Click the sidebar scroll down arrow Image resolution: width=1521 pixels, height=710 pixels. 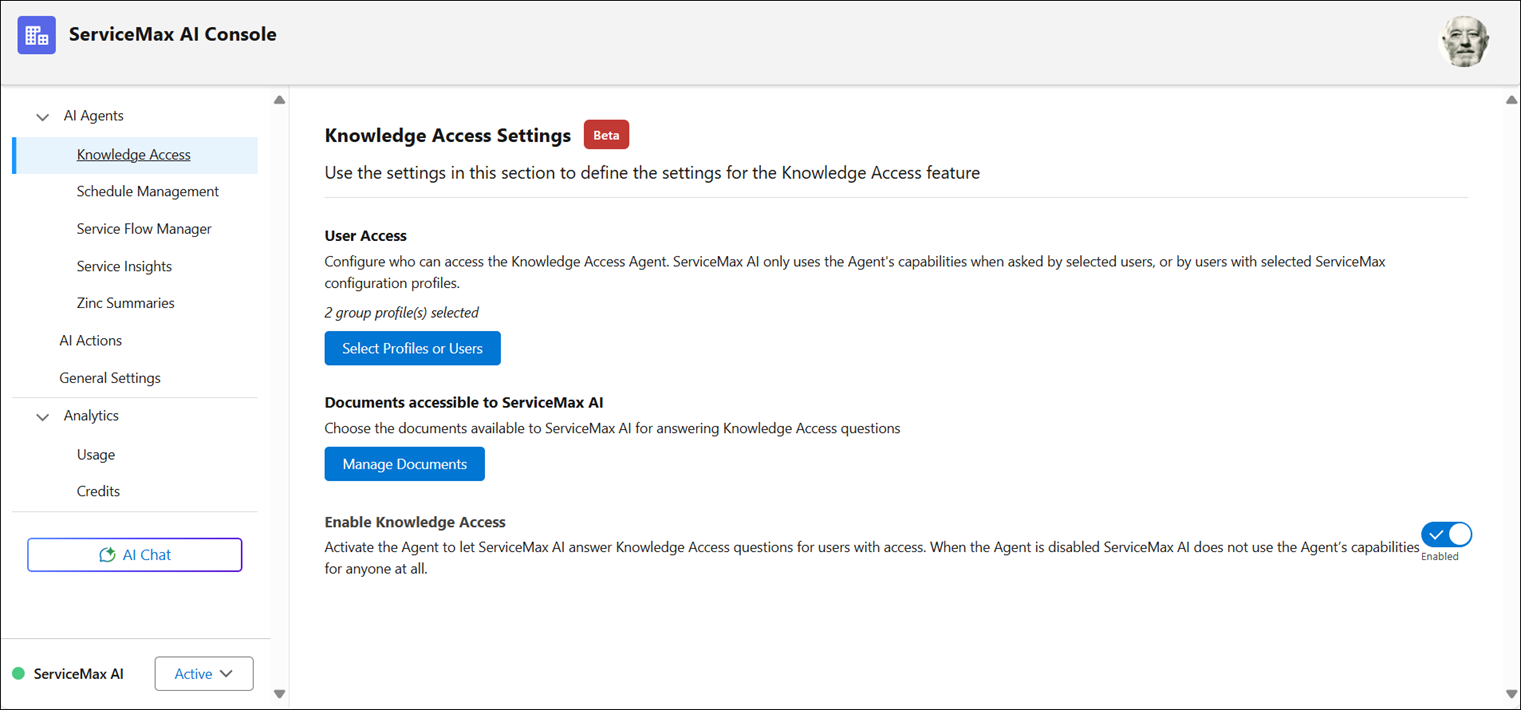[279, 694]
